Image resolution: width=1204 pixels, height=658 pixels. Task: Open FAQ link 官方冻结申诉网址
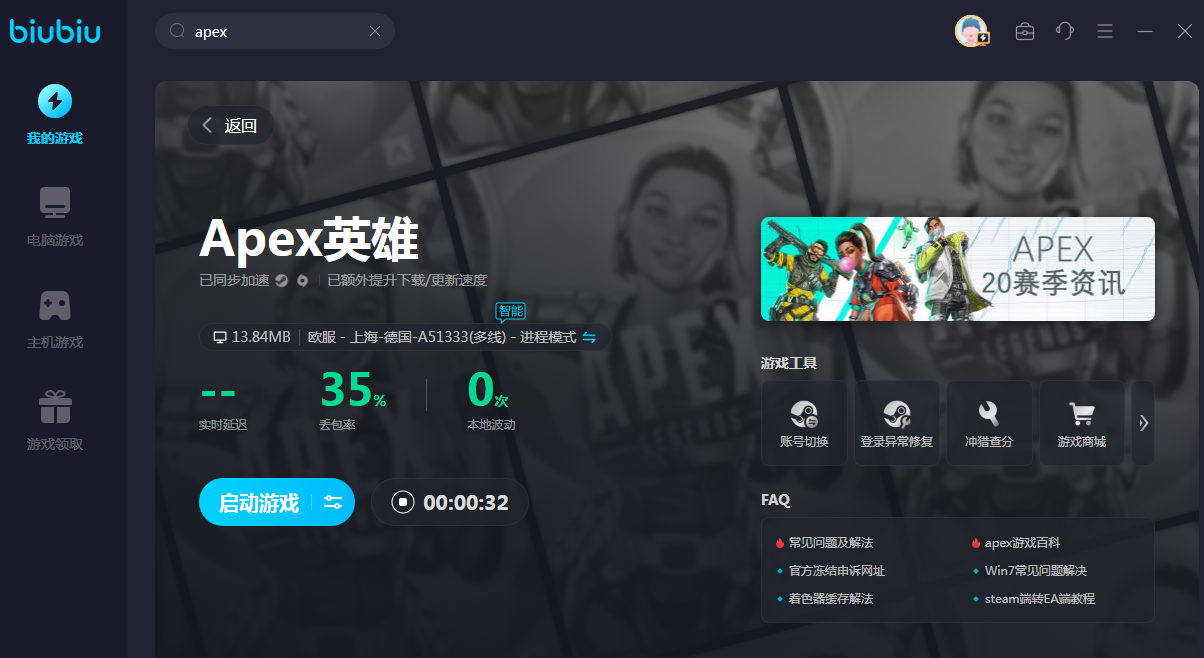(836, 570)
